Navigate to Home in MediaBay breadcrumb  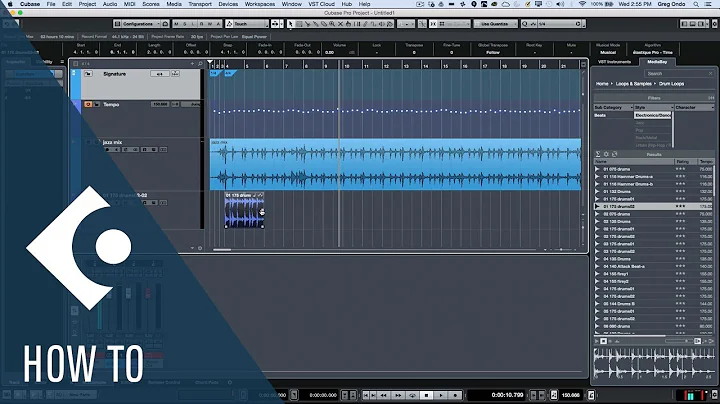click(602, 84)
